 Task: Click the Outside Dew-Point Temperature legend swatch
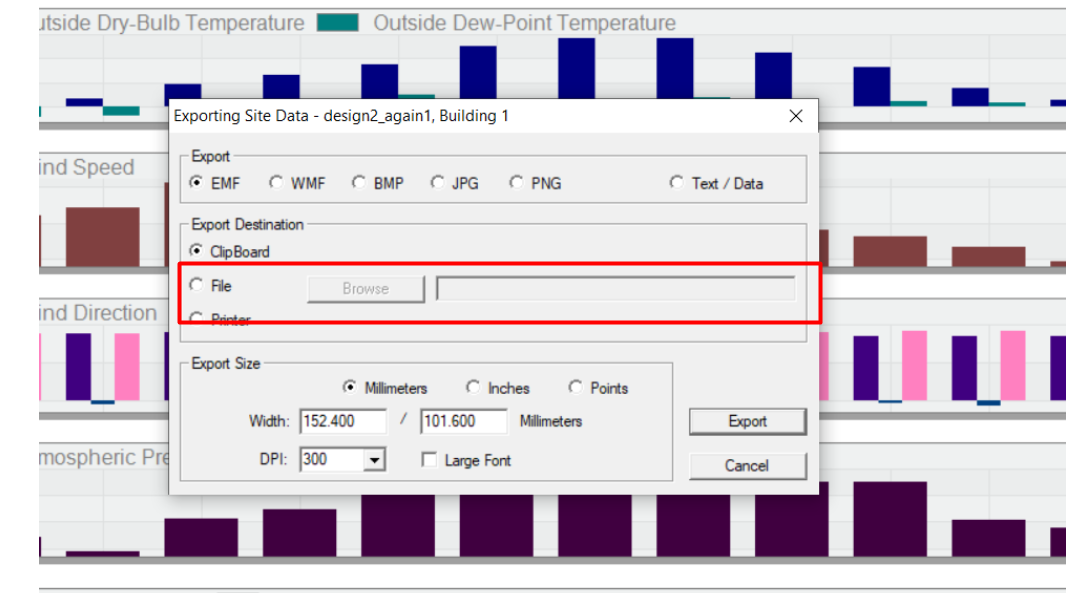coord(338,23)
